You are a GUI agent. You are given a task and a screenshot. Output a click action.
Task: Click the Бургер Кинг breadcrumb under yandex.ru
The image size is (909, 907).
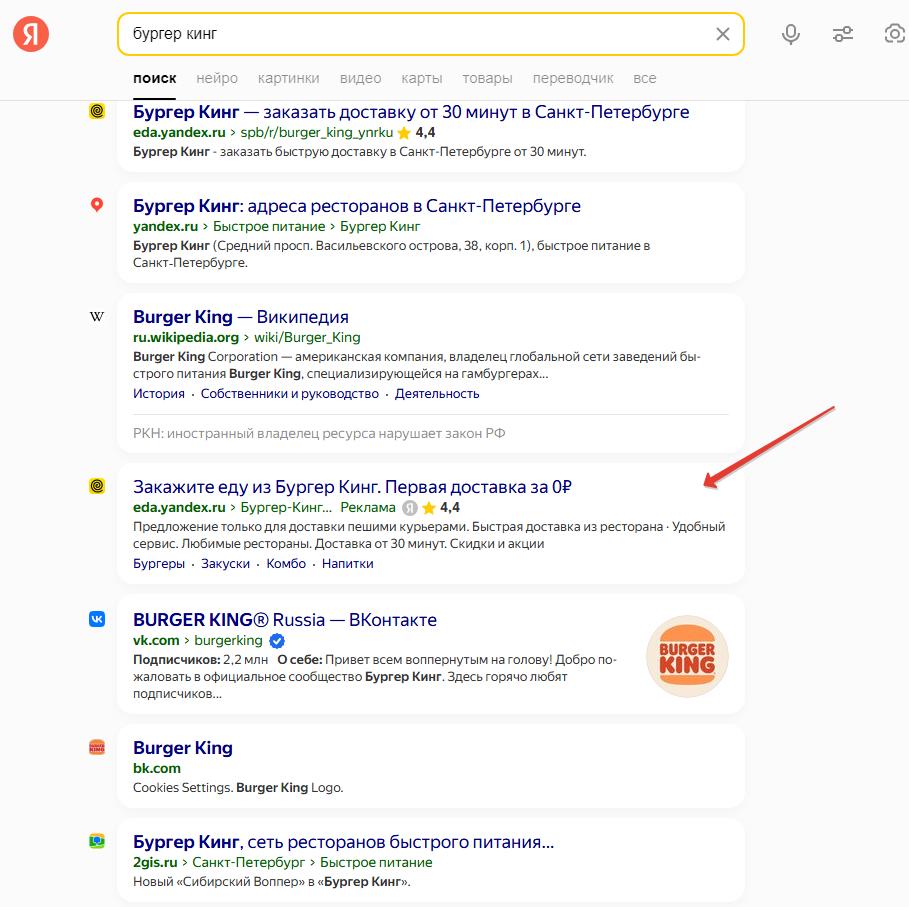click(380, 227)
